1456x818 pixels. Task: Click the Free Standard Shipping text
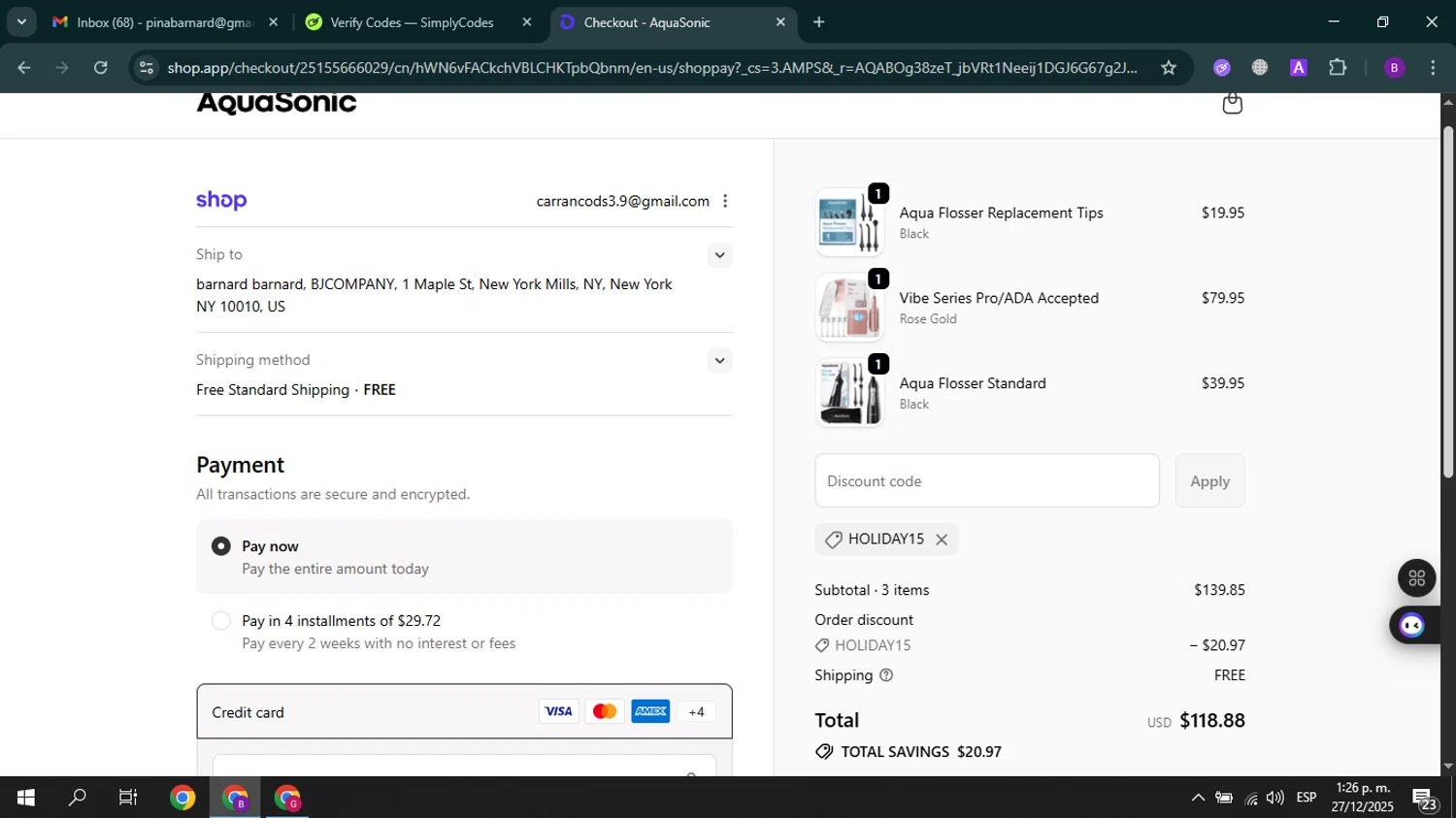coord(273,390)
